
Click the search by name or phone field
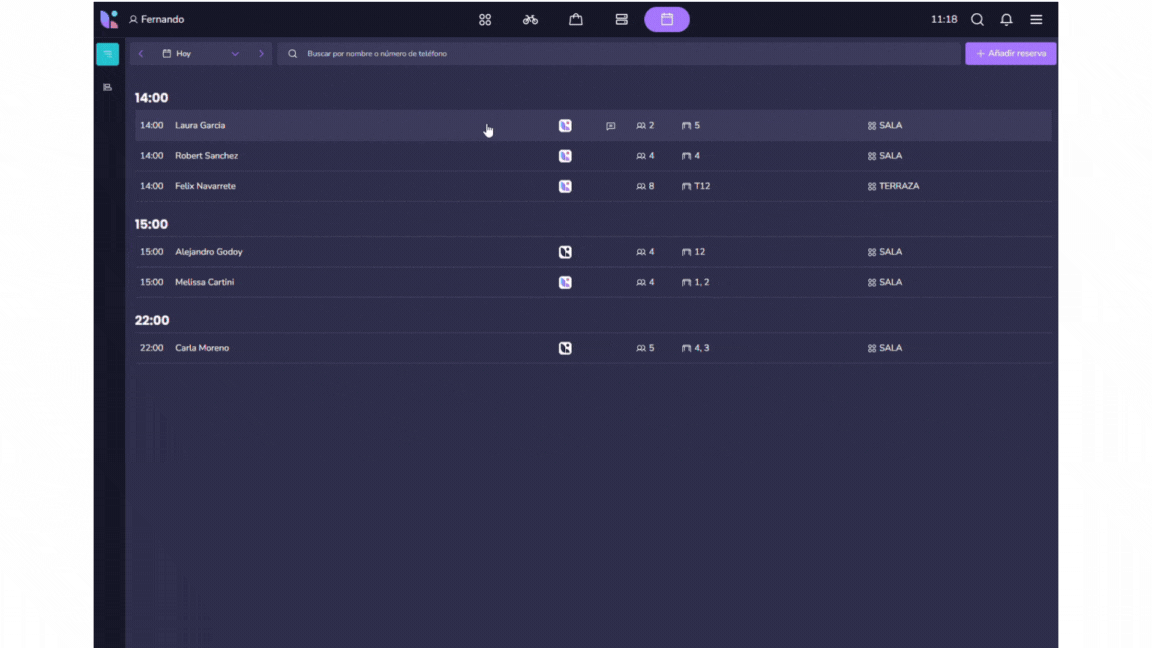(620, 54)
